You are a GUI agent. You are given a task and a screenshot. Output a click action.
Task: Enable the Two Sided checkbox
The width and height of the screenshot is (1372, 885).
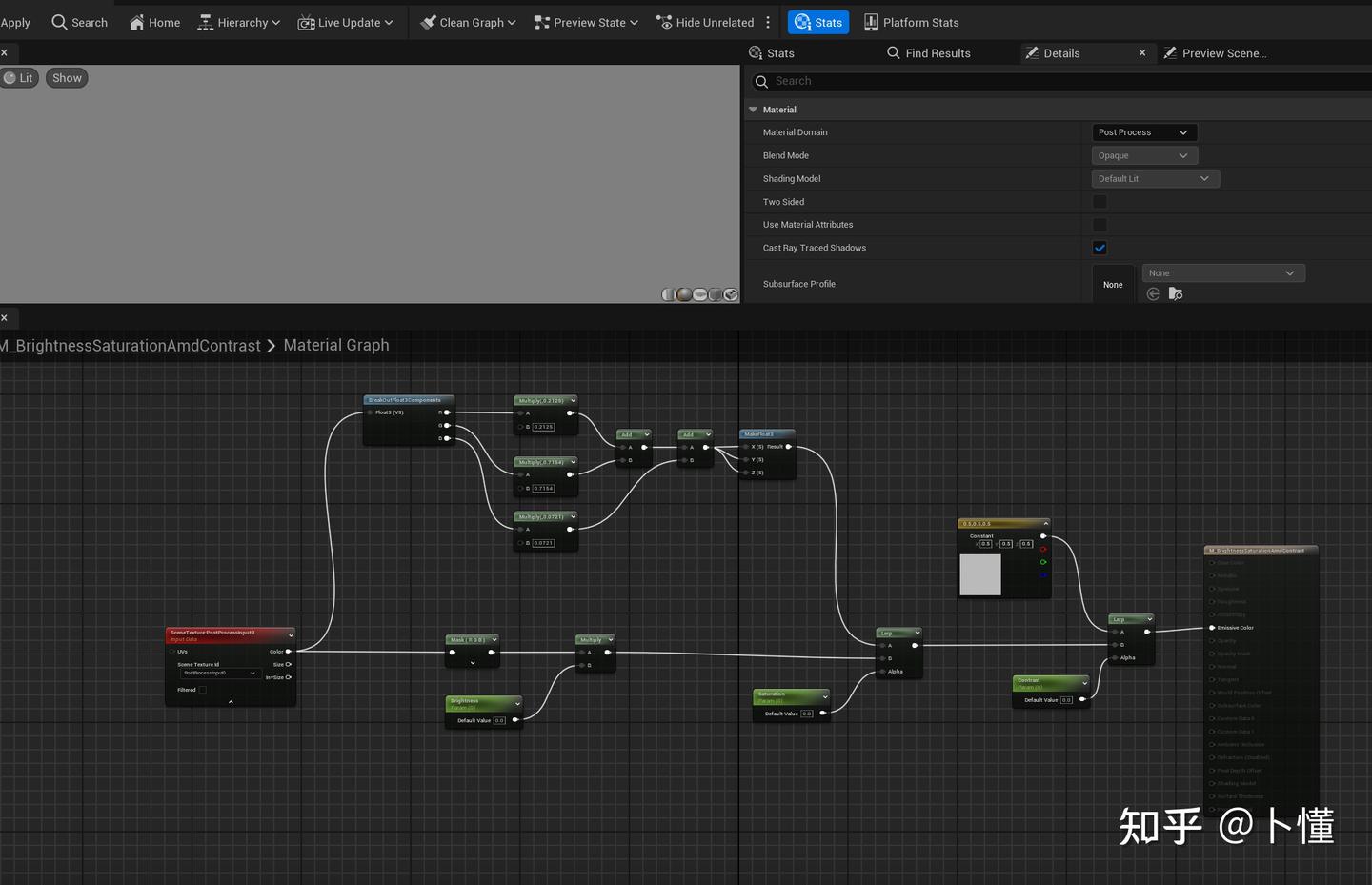click(x=1100, y=201)
